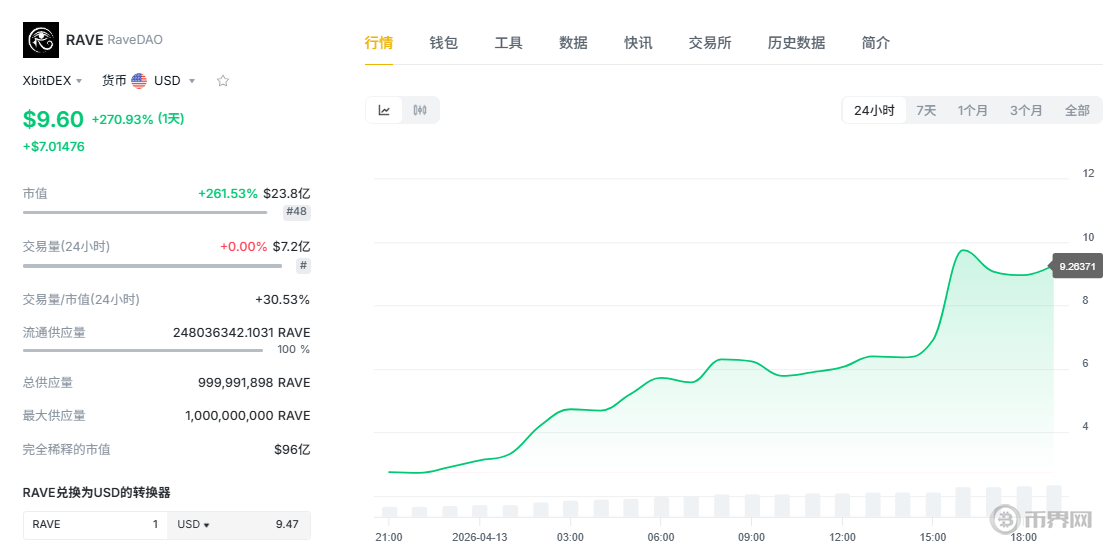Screen dimensions: 1103x547
Task: Click the 24h trading volume progress bar
Action: [x=153, y=266]
